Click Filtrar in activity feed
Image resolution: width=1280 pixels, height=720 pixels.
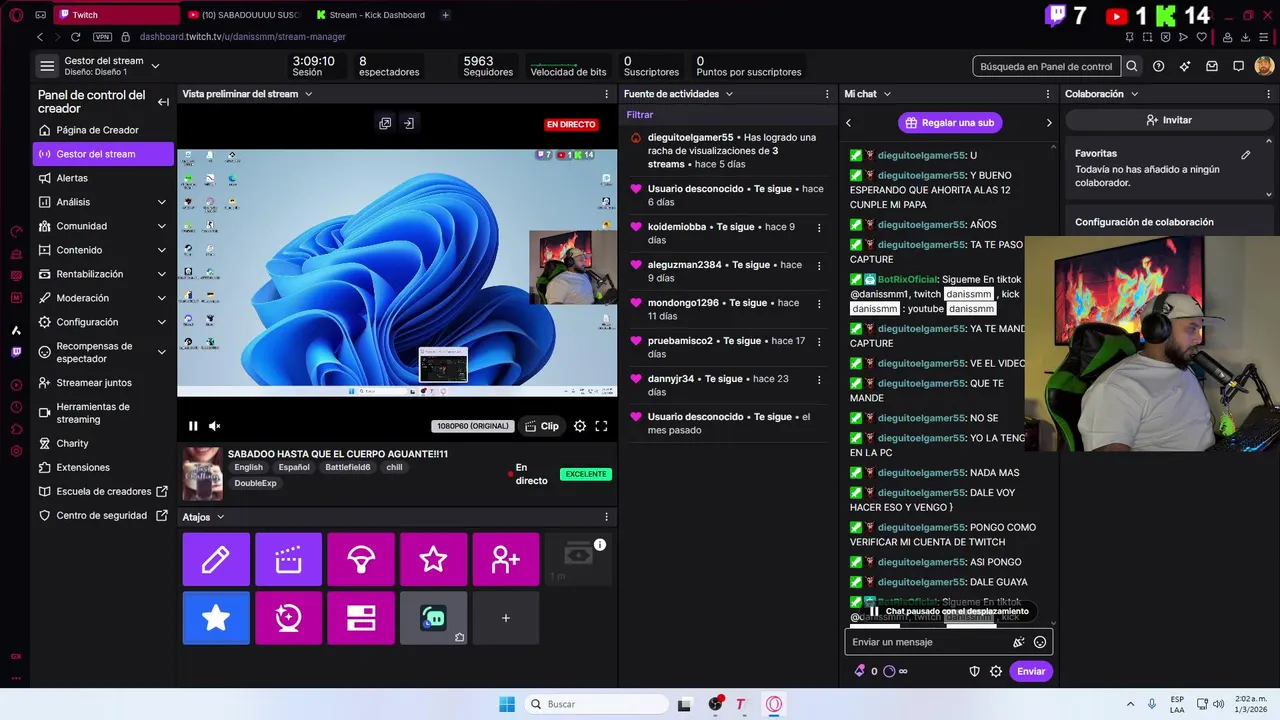click(x=640, y=115)
